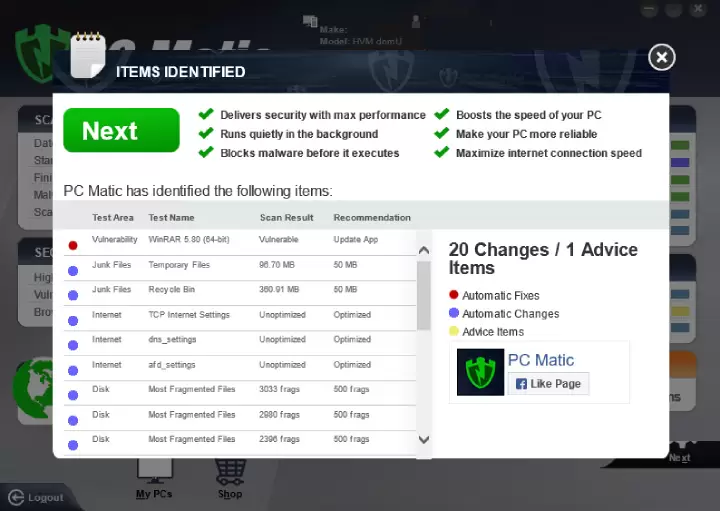Click the user icon in the top bar
The image size is (720, 511).
(416, 21)
